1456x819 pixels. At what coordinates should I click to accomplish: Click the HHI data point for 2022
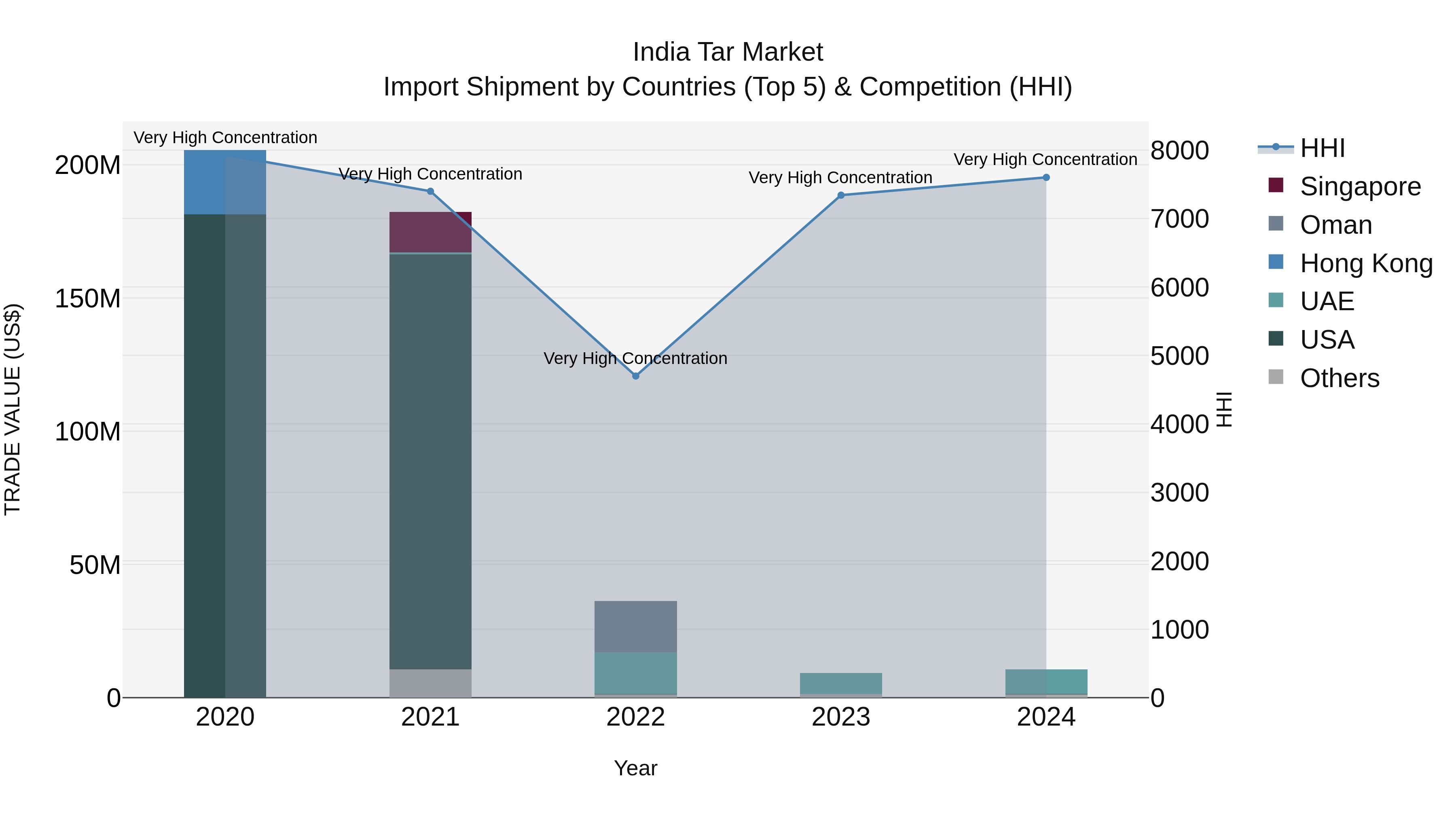pos(635,376)
